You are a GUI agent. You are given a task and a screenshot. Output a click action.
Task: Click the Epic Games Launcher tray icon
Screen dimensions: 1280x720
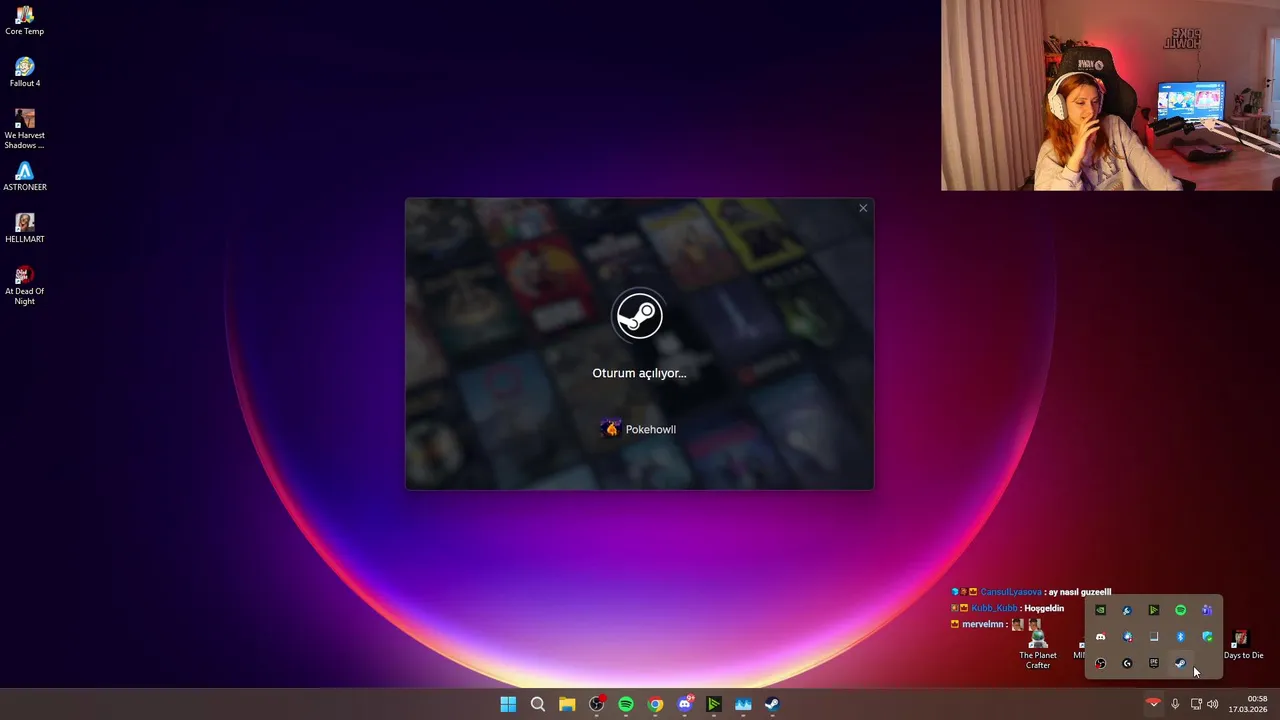tap(1154, 663)
